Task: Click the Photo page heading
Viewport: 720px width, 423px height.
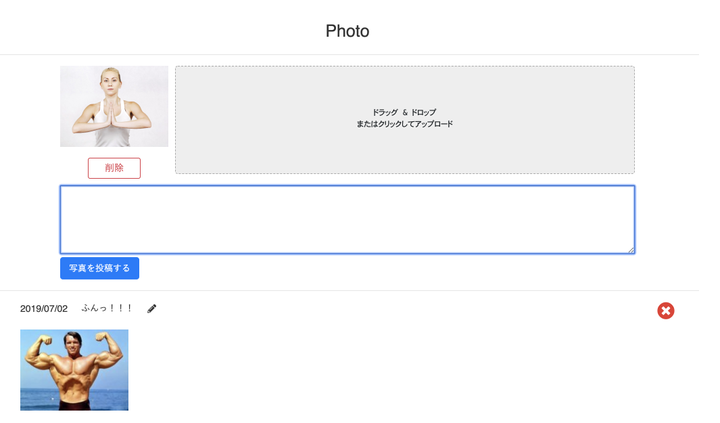Action: (348, 31)
